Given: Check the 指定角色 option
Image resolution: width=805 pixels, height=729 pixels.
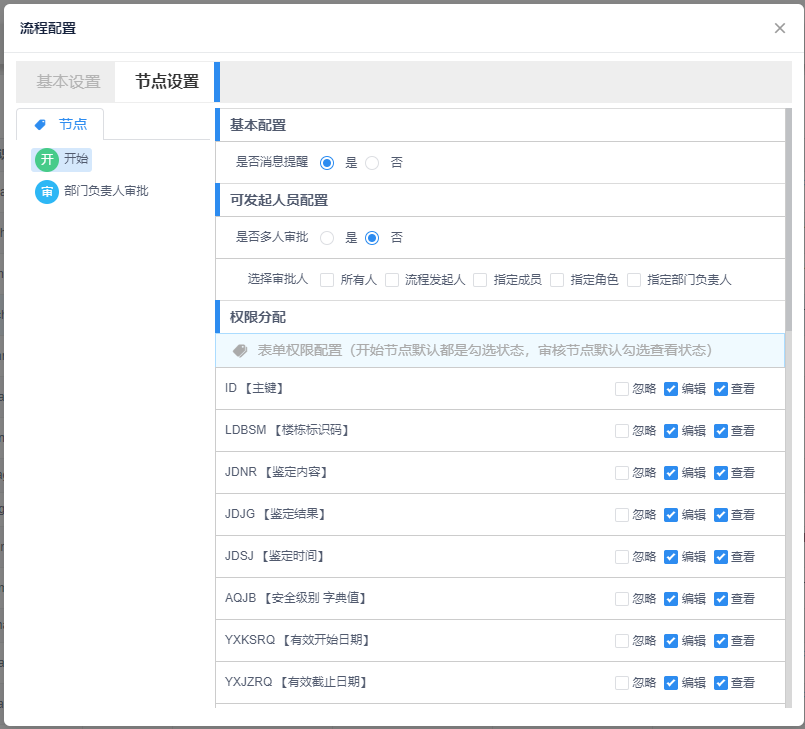Looking at the screenshot, I should [x=557, y=280].
